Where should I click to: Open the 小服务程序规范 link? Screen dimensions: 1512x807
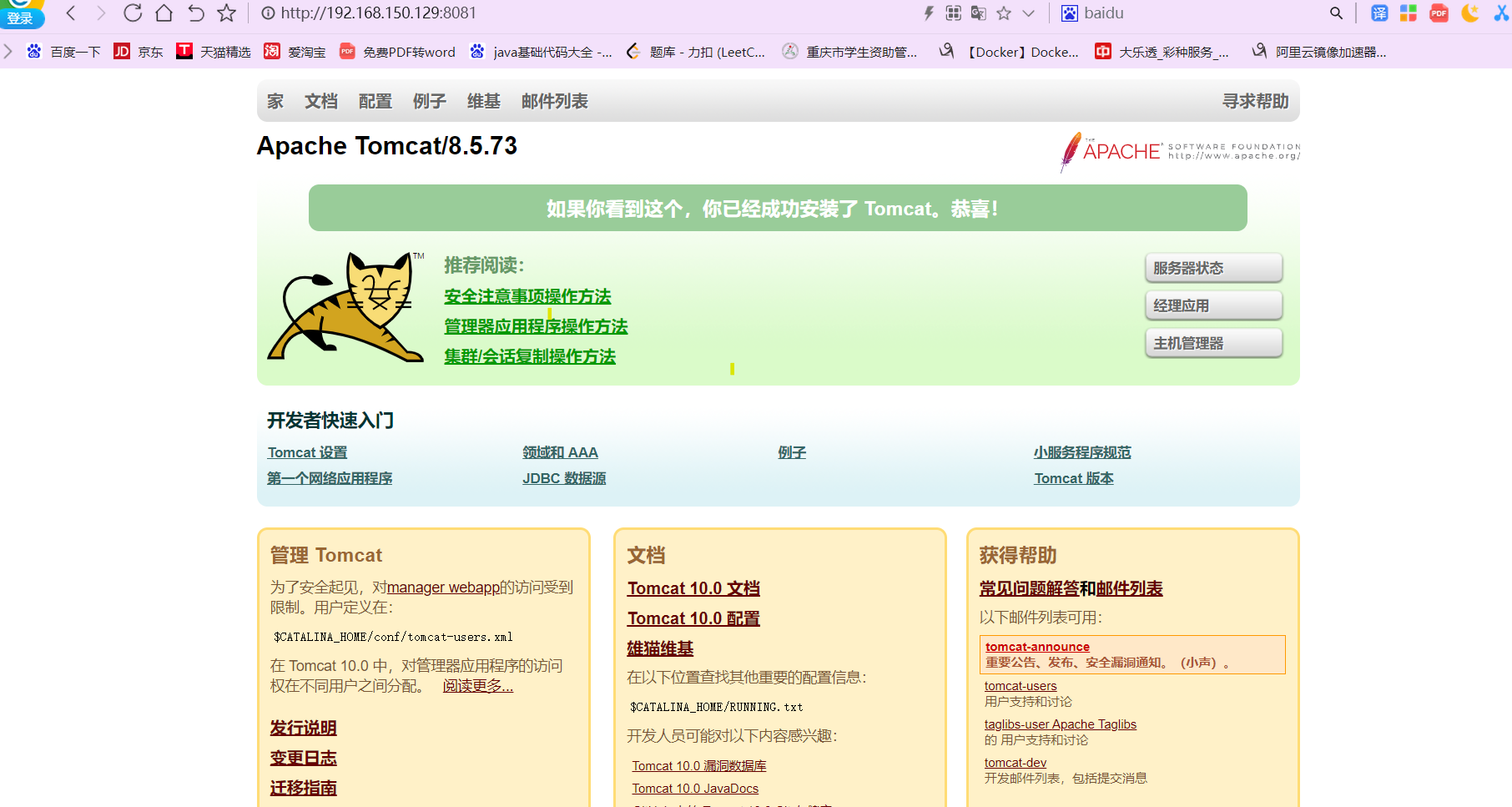[x=1082, y=452]
